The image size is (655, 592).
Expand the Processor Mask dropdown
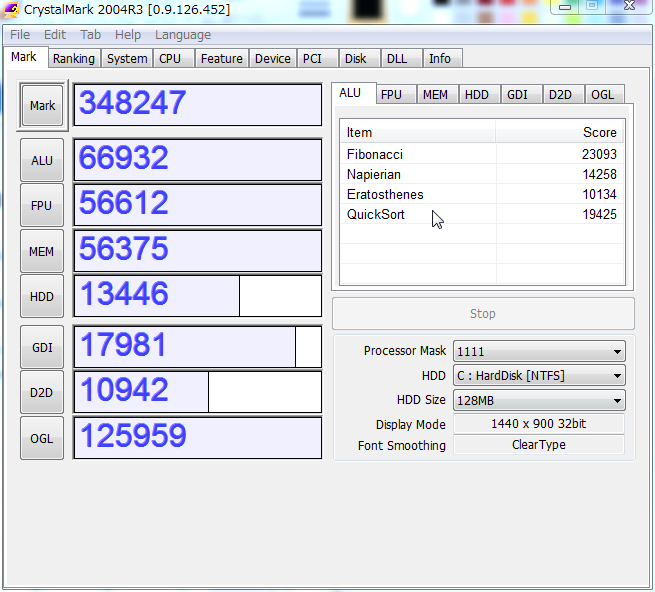point(539,351)
